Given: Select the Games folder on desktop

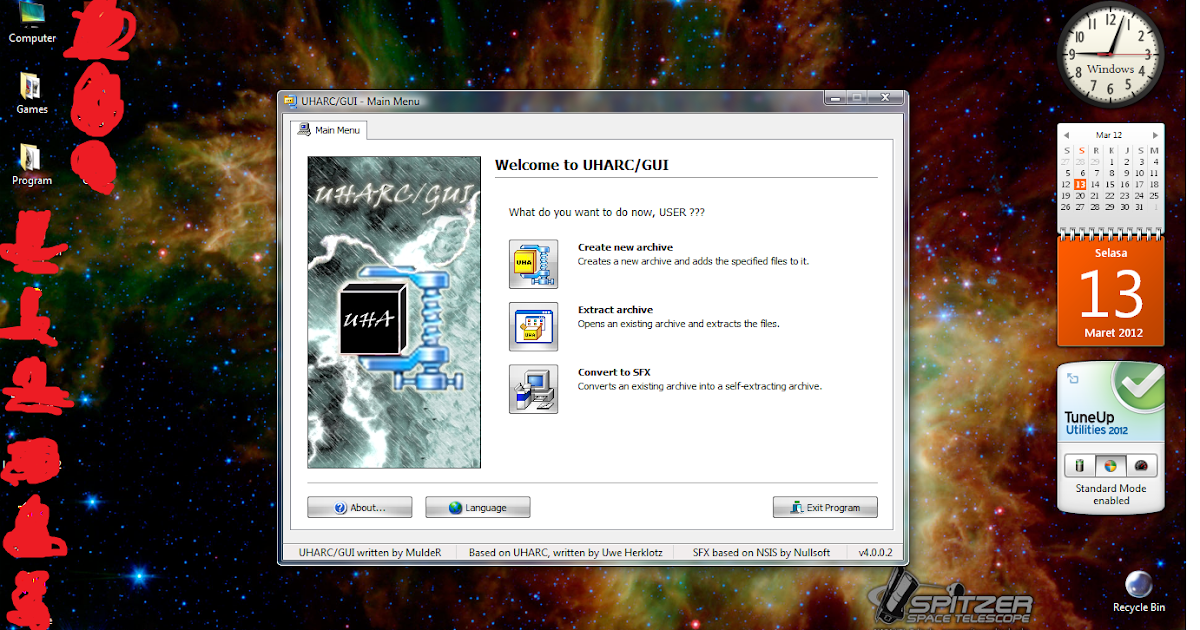Looking at the screenshot, I should pyautogui.click(x=32, y=94).
